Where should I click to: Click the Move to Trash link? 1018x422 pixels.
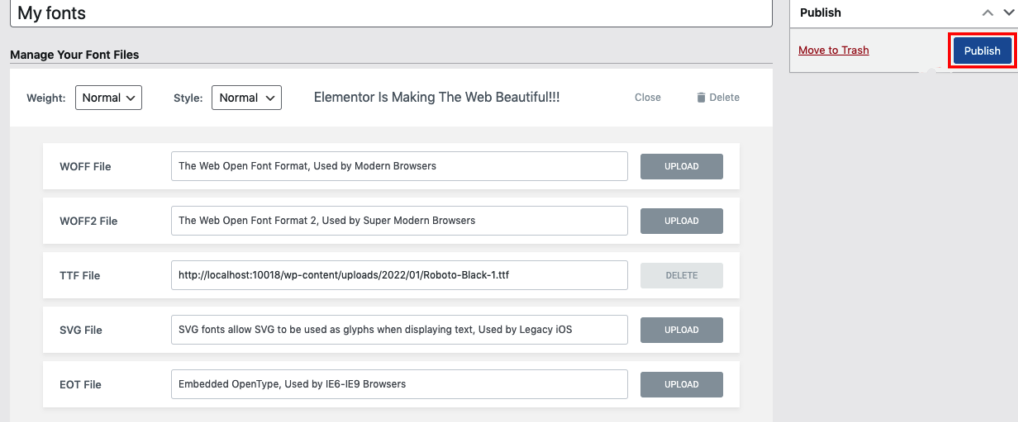coord(833,51)
